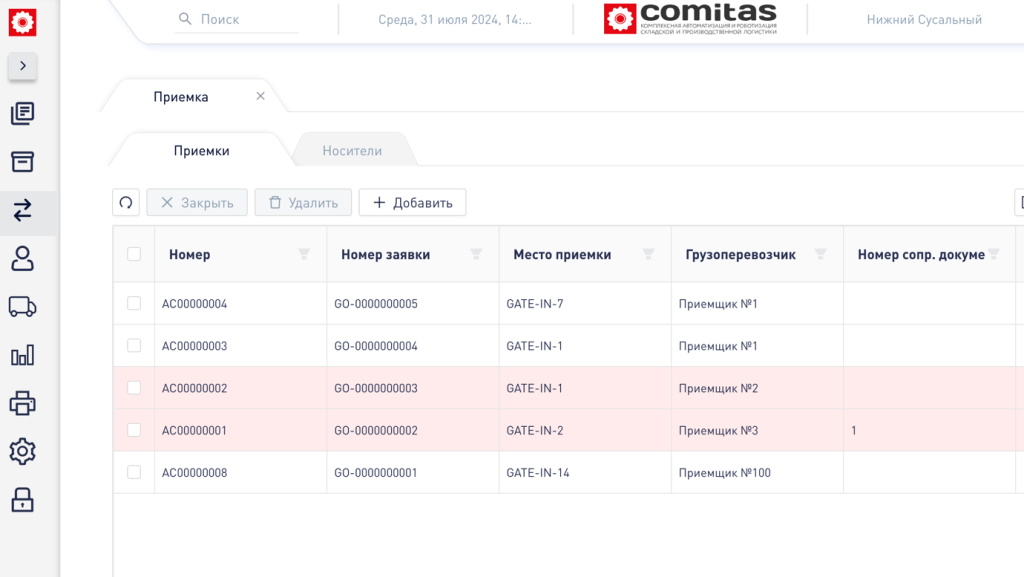The image size is (1024, 577).
Task: Switch to the Носители tab
Action: click(352, 151)
